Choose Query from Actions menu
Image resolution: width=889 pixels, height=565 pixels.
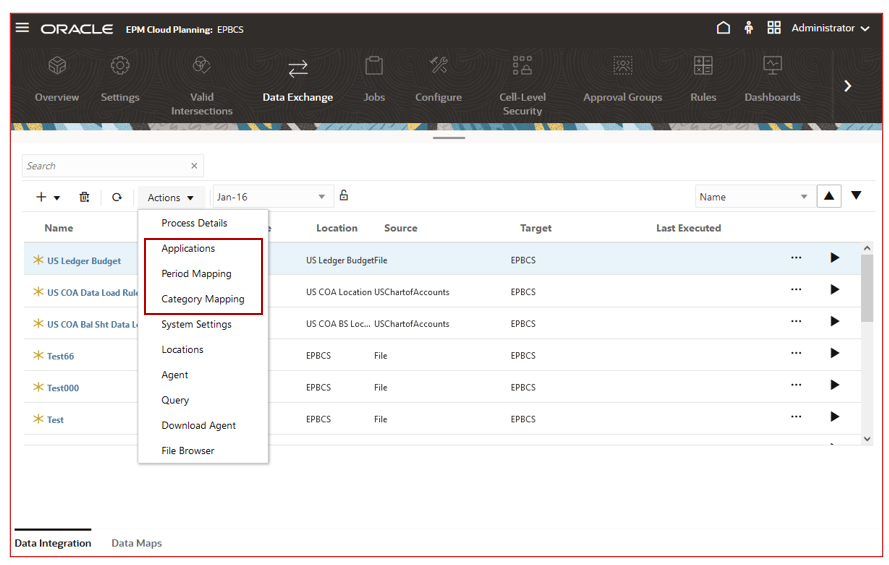(175, 400)
